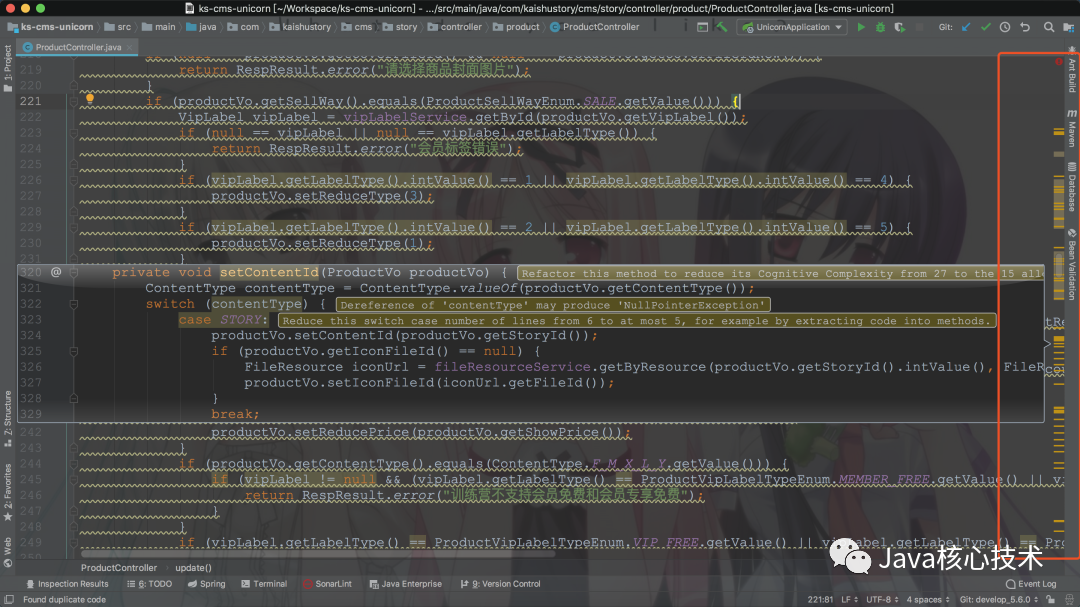Collapse the if block at line 325
The image size is (1080, 607).
coord(74,351)
